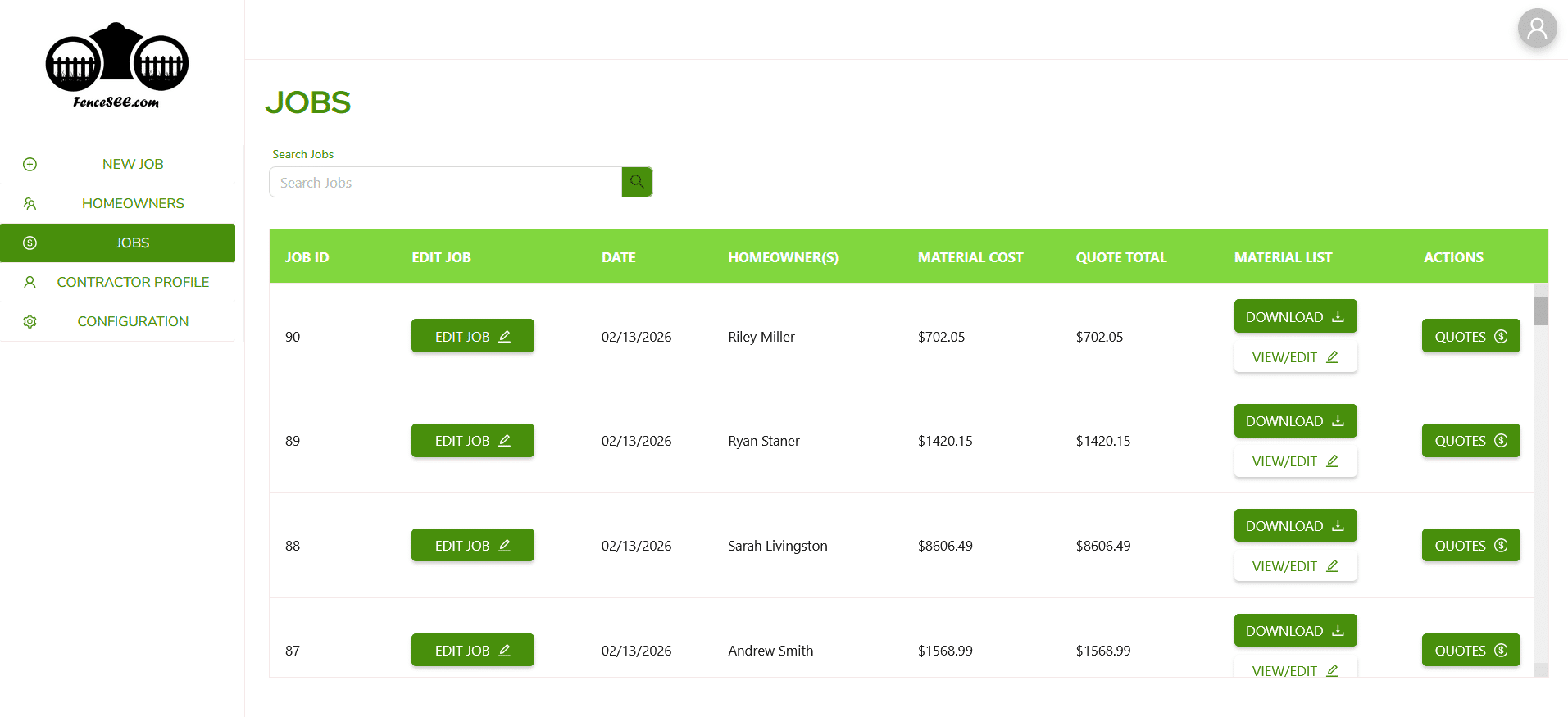
Task: Open Quotes for Ryan Staner's job
Action: [x=1470, y=441]
